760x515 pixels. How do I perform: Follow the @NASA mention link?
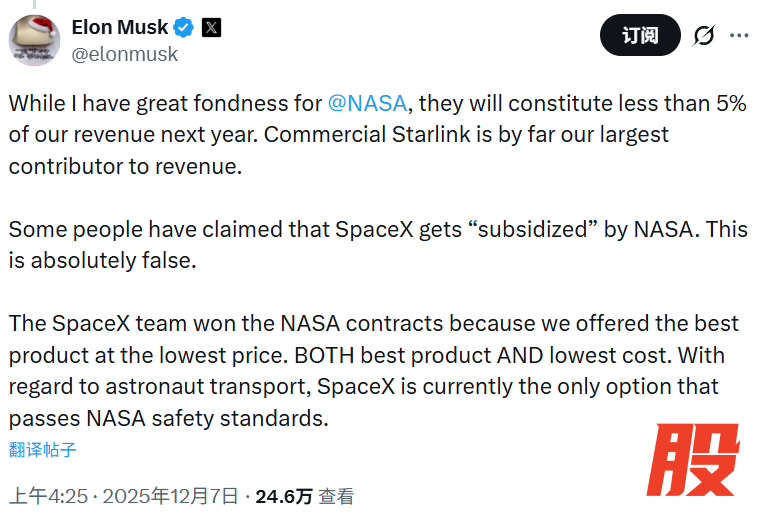[367, 102]
